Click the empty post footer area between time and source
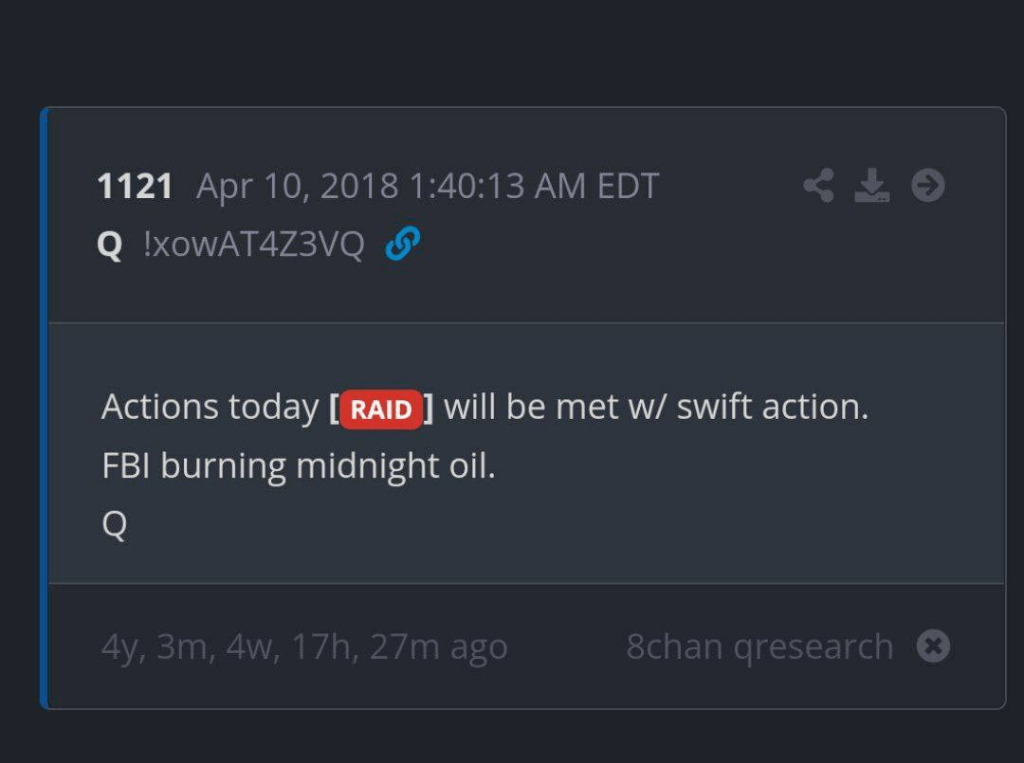Viewport: 1024px width, 763px height. [565, 647]
